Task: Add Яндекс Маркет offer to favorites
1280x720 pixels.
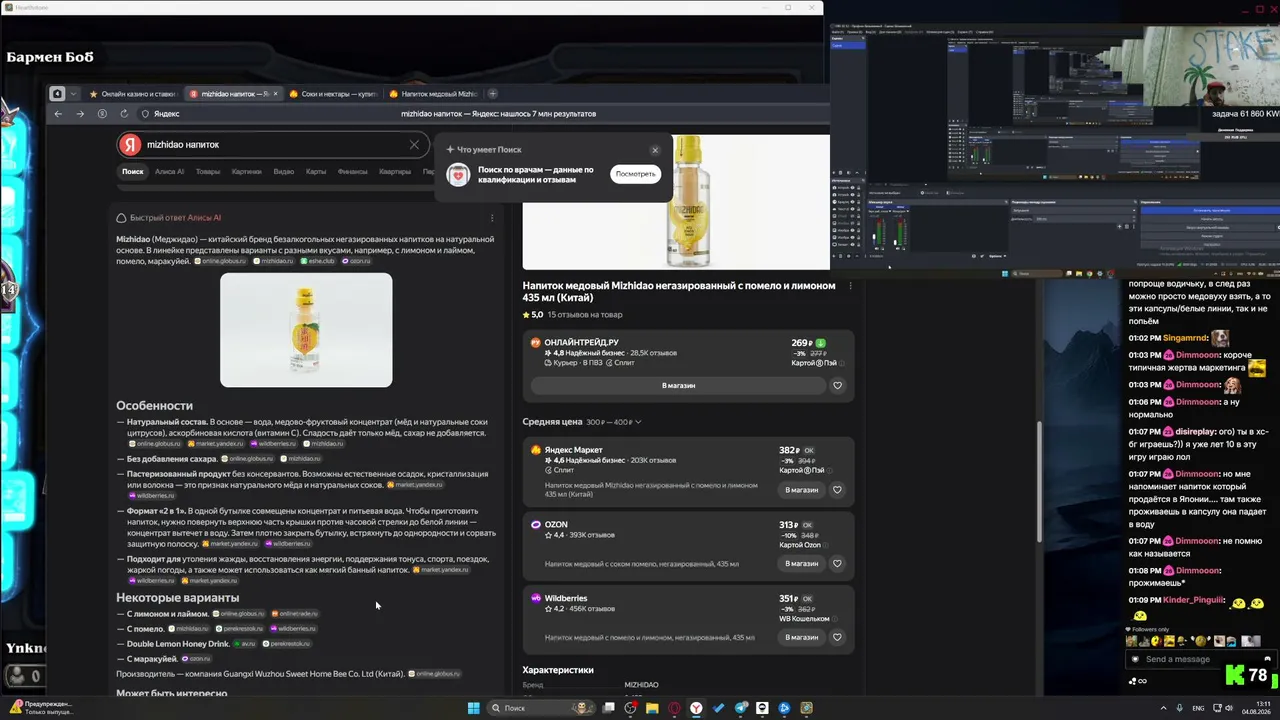Action: [838, 490]
